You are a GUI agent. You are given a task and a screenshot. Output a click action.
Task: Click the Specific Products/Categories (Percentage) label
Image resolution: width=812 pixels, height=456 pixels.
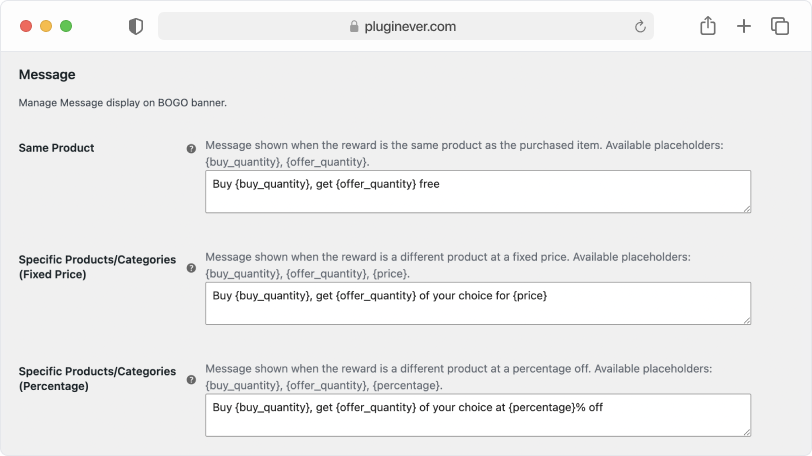pos(97,379)
